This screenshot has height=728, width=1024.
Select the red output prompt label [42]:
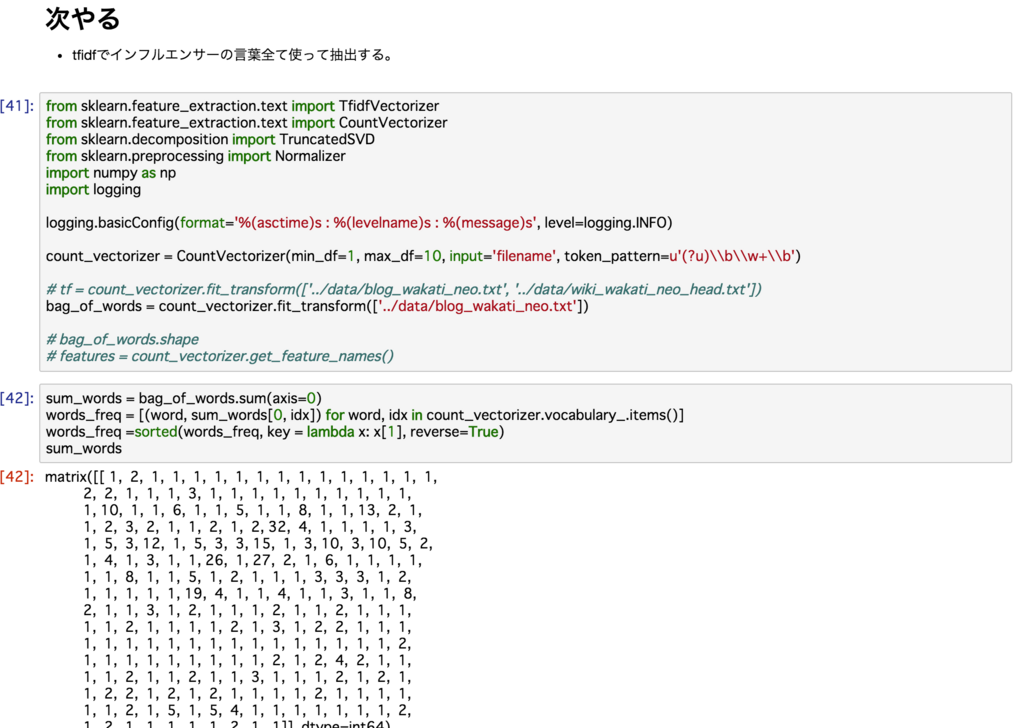click(x=17, y=477)
